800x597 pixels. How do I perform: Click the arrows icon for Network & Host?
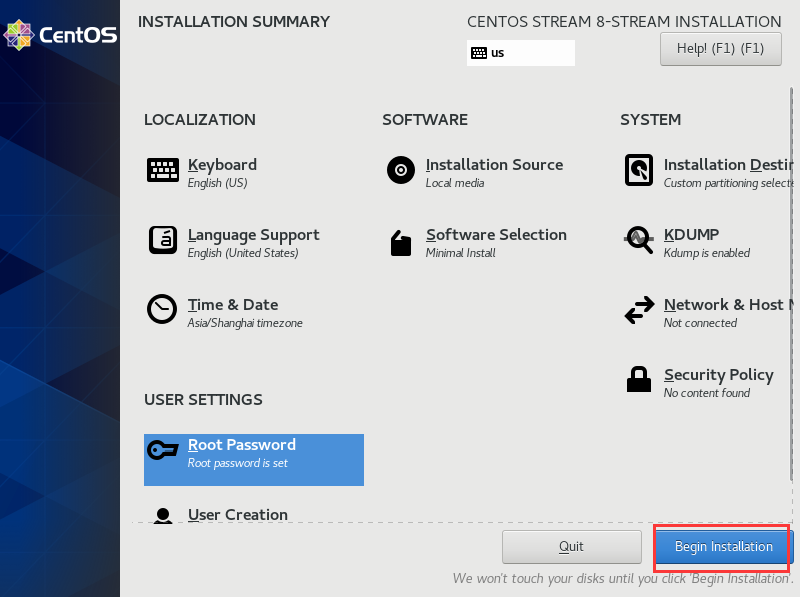[x=639, y=310]
